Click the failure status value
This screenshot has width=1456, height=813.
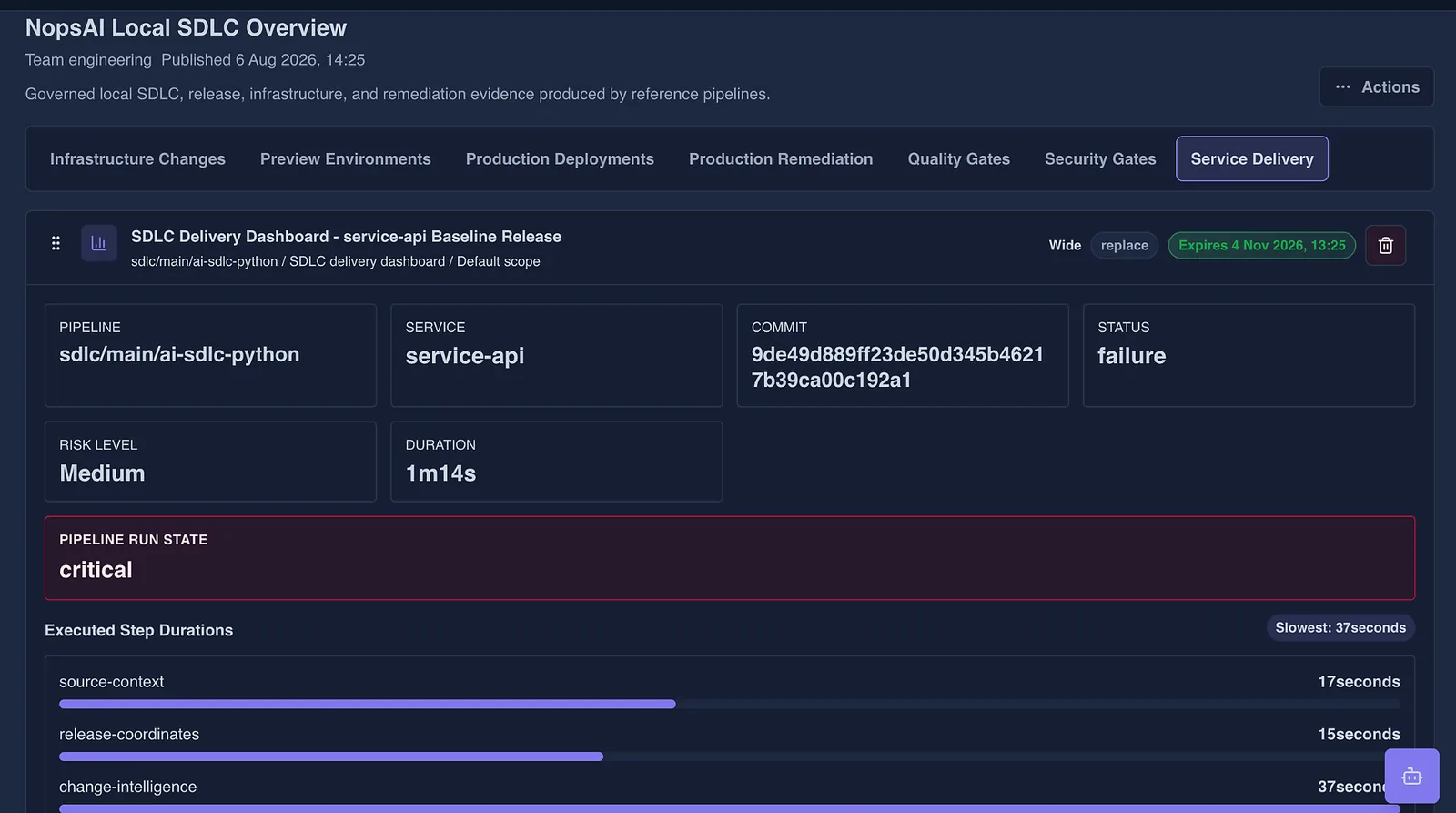click(1131, 355)
